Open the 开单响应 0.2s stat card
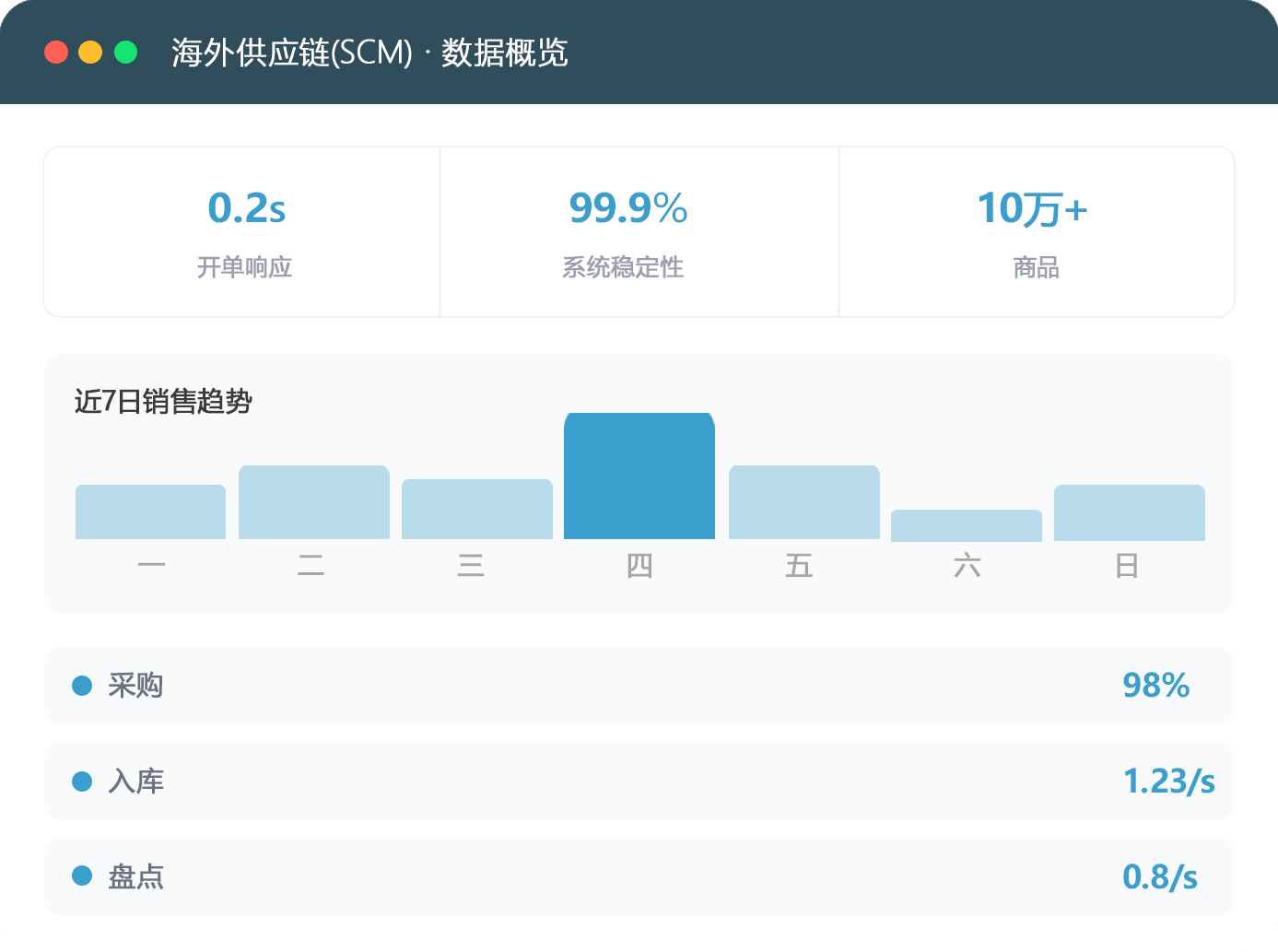Screen dimensions: 1278x952 click(242, 232)
